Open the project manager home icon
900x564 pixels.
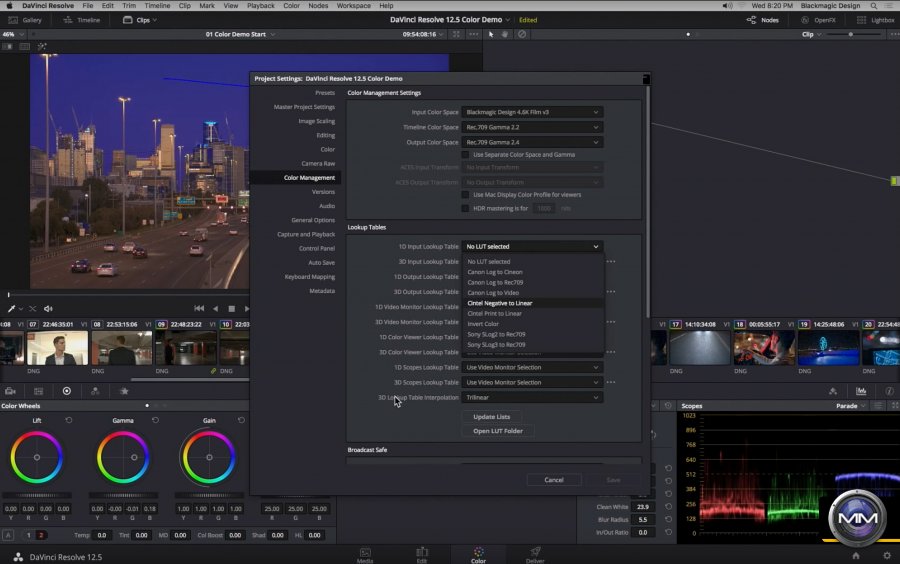856,555
